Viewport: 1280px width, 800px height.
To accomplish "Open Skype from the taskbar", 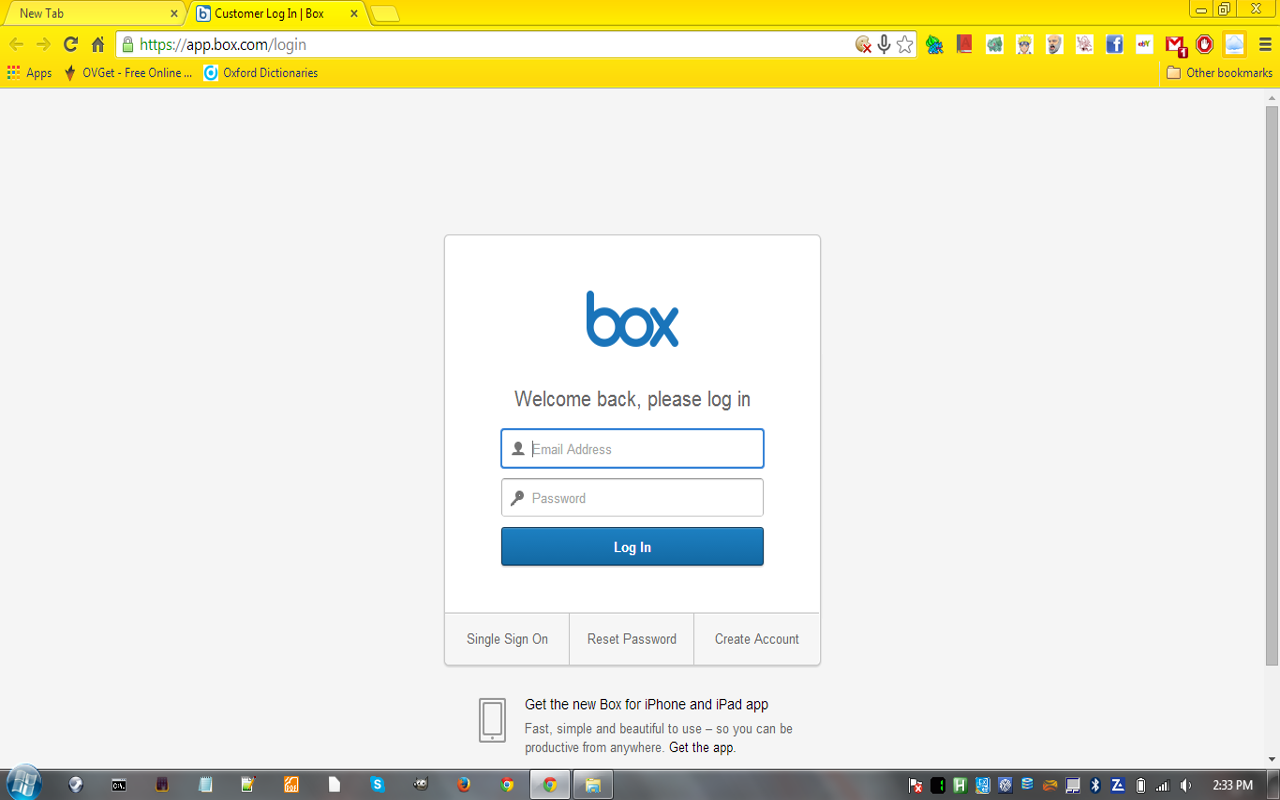I will pyautogui.click(x=377, y=785).
